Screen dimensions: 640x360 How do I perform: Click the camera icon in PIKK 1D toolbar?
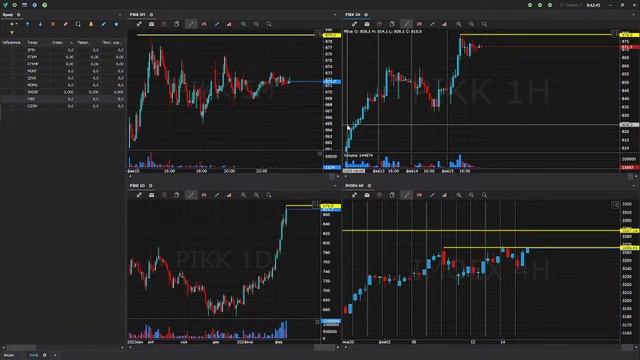pos(151,195)
